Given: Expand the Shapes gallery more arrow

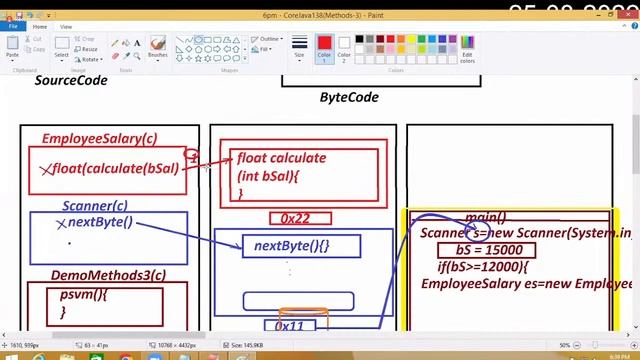Looking at the screenshot, I should coord(245,59).
